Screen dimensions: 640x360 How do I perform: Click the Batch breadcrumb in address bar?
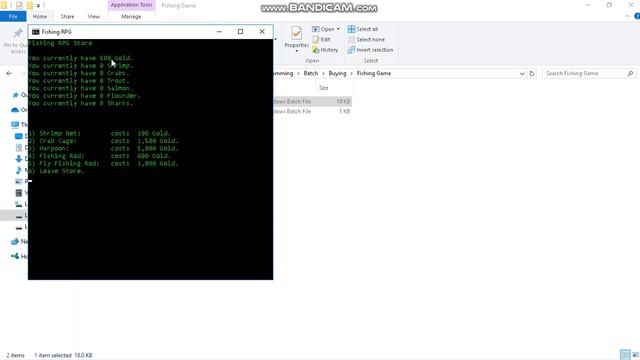311,73
